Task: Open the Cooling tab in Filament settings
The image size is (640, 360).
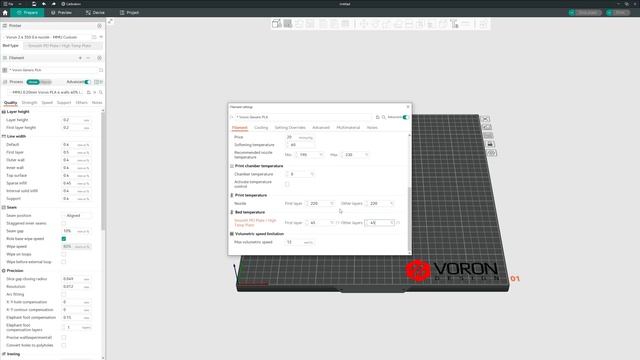Action: pos(261,128)
